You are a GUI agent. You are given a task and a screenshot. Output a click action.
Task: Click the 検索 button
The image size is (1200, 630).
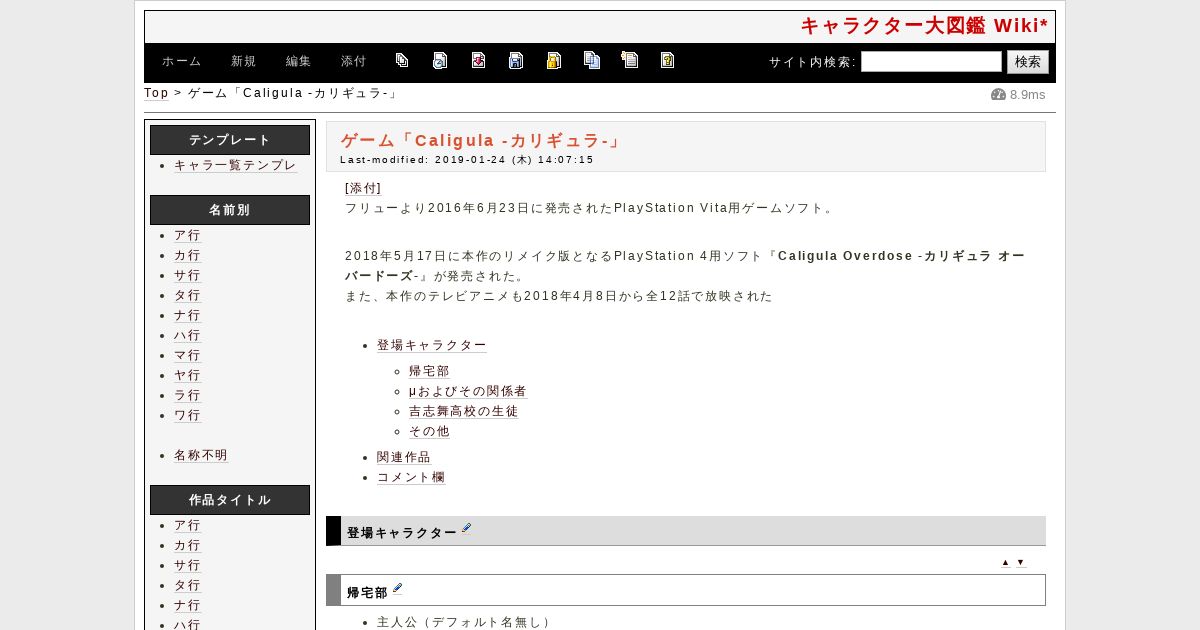1028,62
